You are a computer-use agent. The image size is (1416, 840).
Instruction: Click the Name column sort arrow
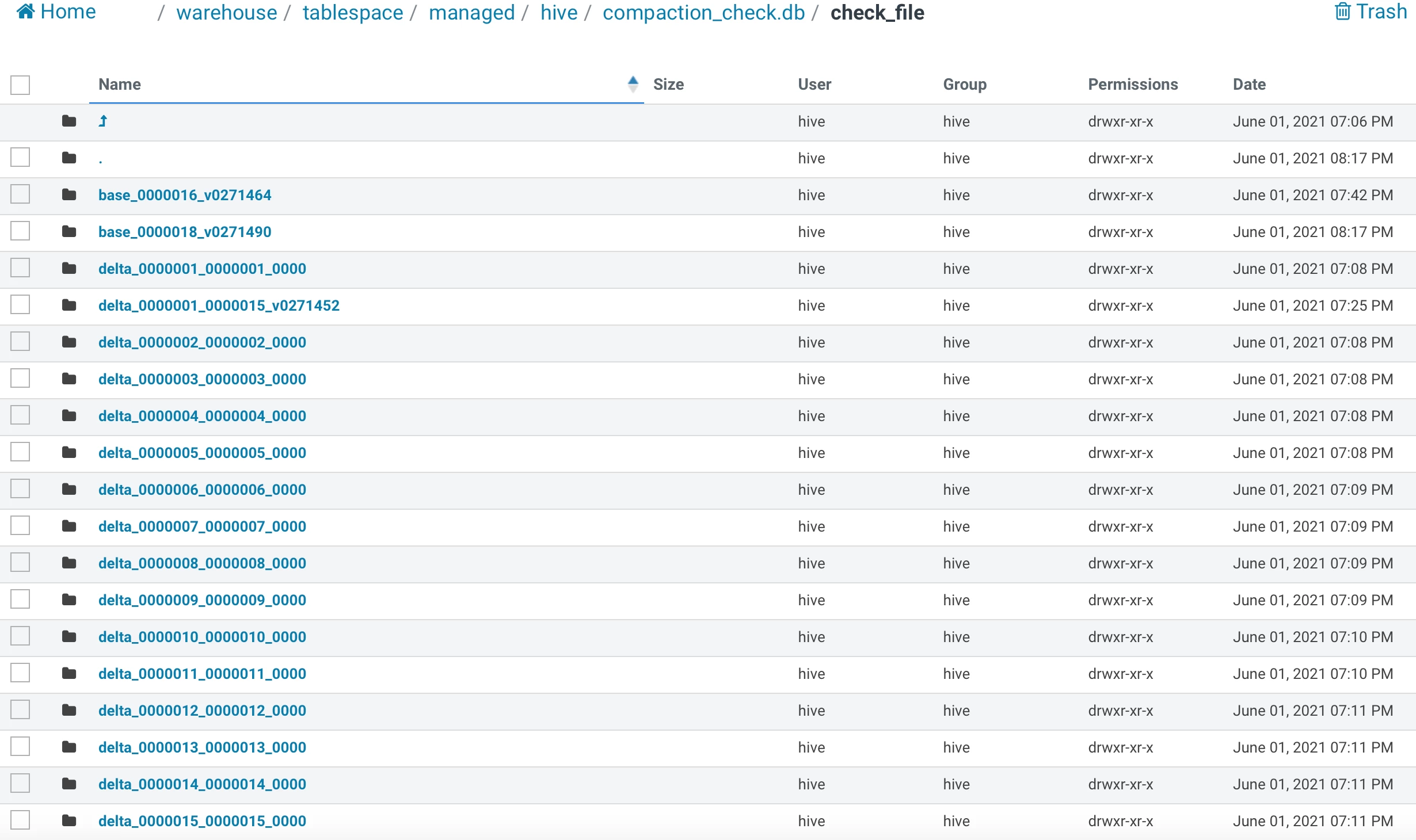633,84
